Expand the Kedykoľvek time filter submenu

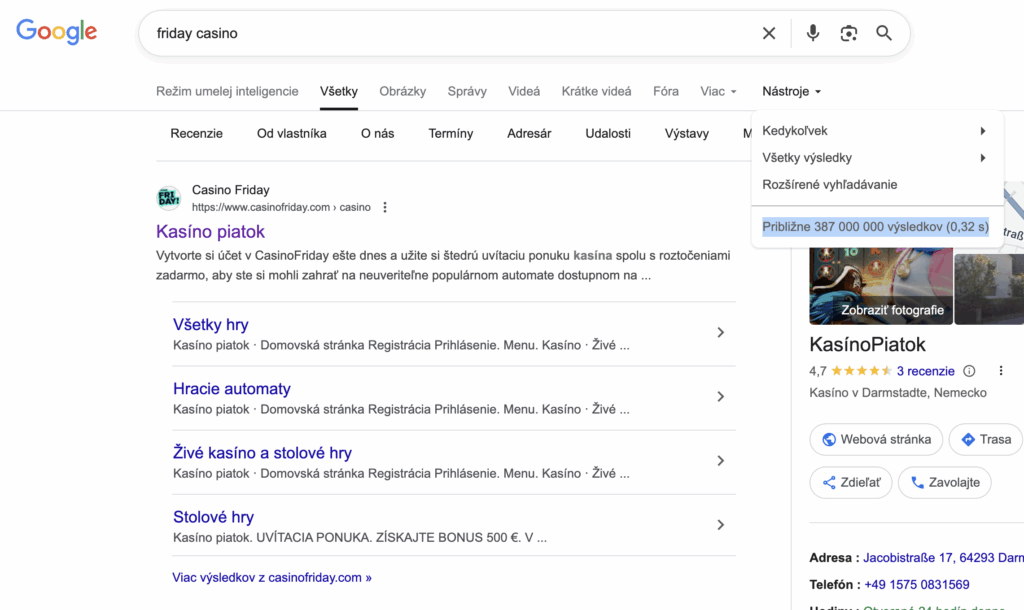tap(875, 131)
